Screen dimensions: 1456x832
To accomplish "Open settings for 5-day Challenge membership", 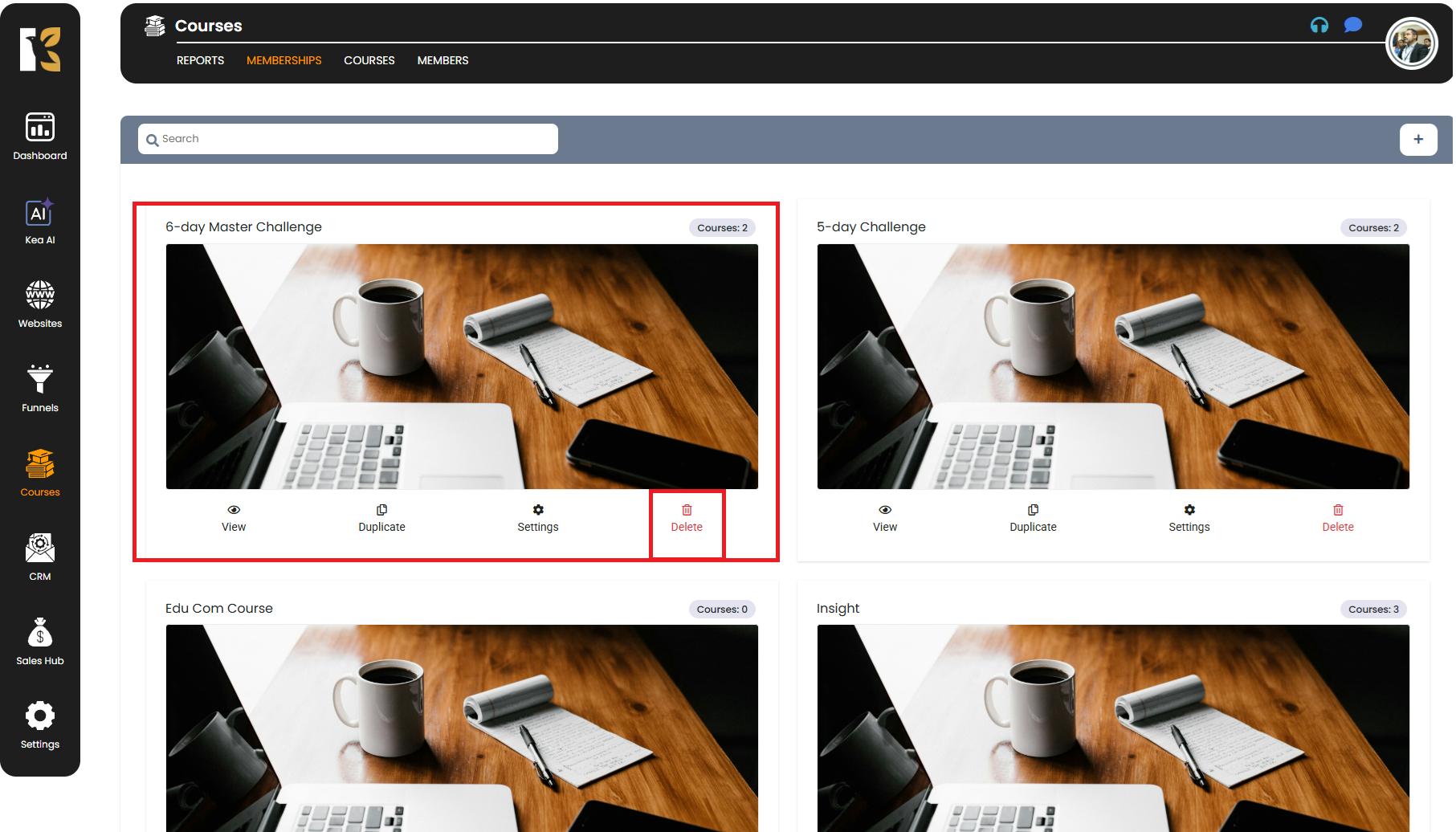I will (x=1189, y=518).
